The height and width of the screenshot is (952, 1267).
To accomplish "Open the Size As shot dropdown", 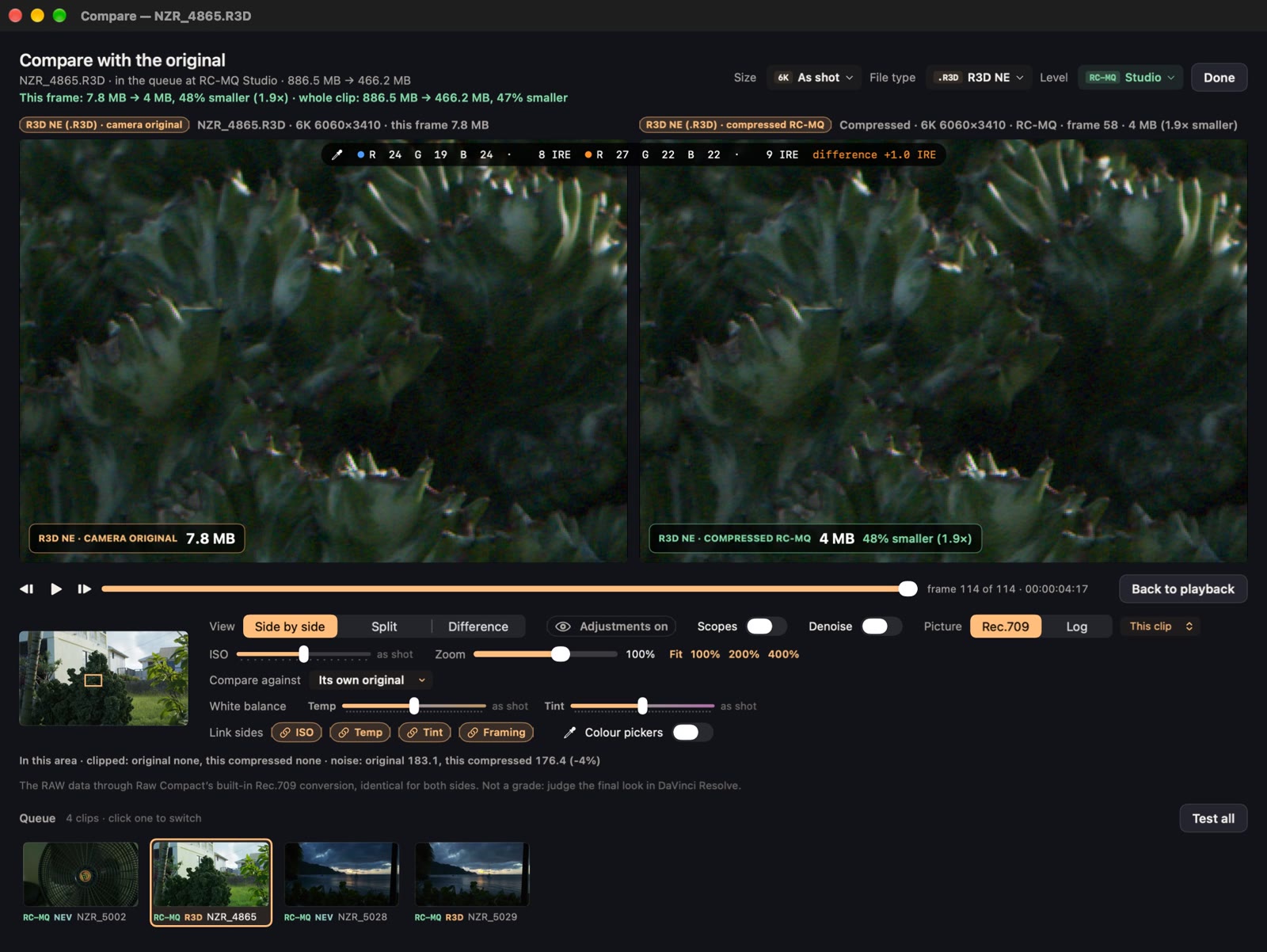I will point(814,78).
